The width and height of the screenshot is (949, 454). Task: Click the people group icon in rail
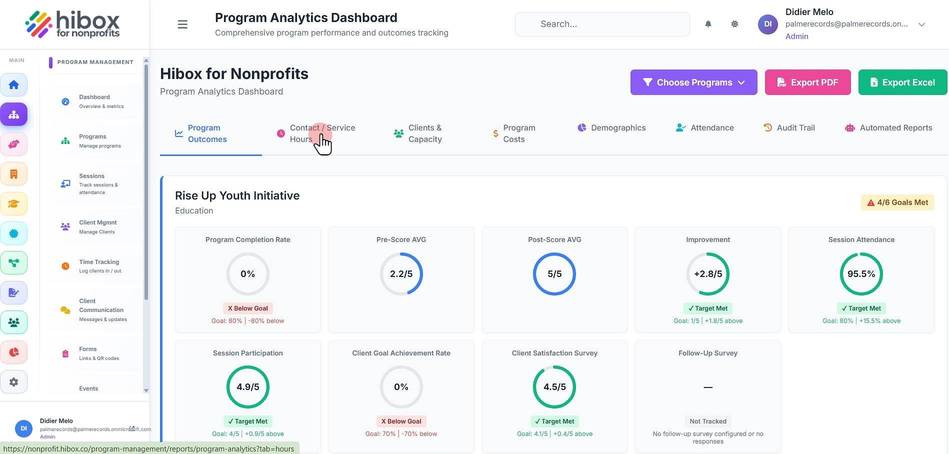13,323
